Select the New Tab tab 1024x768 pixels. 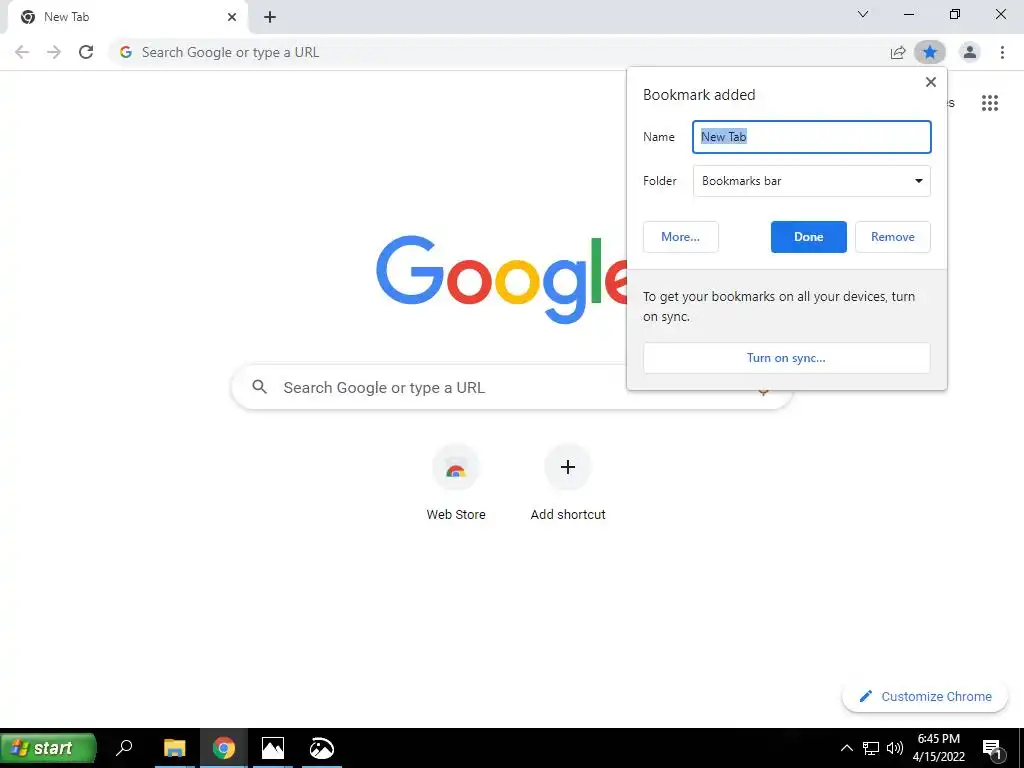click(x=127, y=17)
